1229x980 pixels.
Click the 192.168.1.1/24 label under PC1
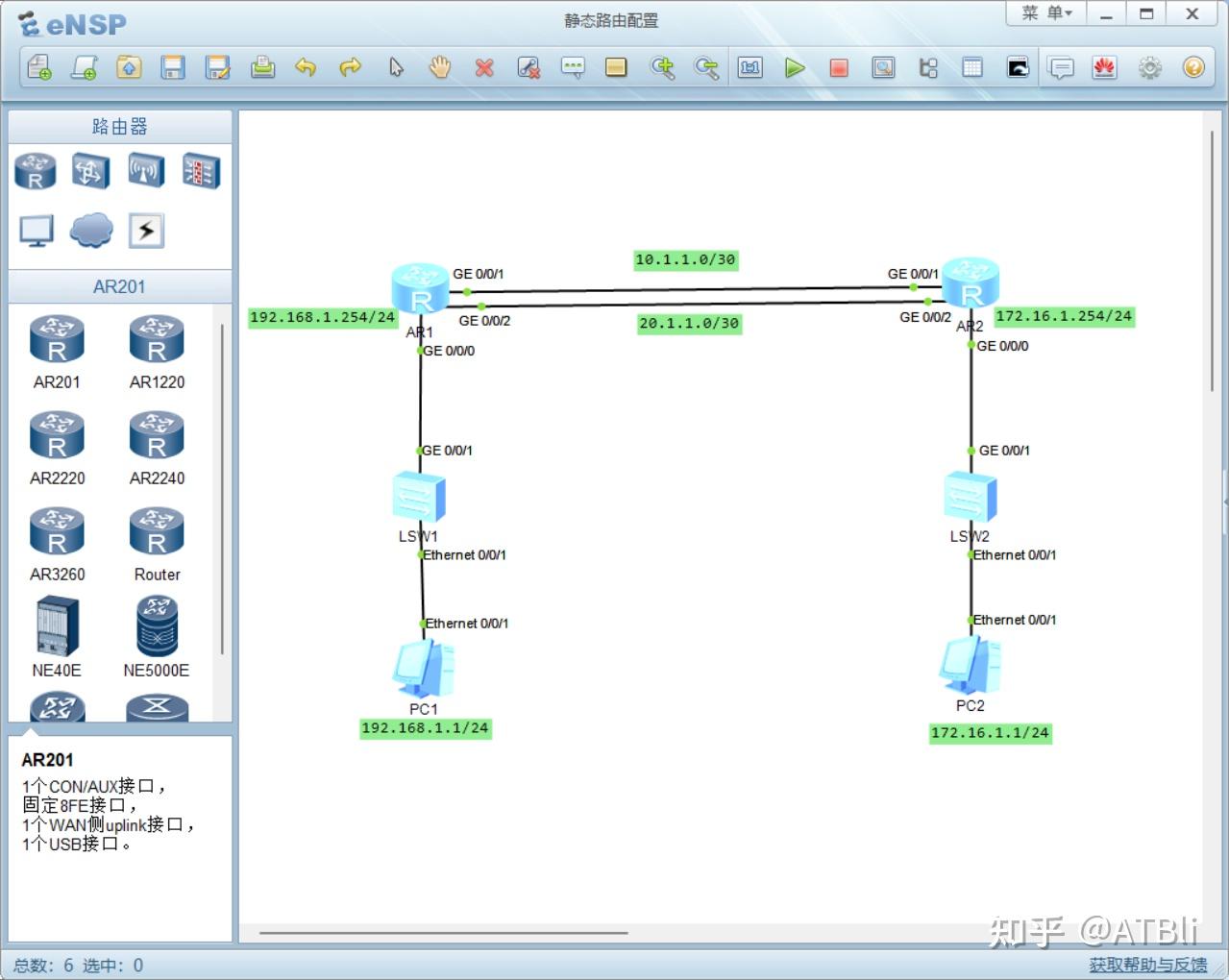[x=425, y=728]
